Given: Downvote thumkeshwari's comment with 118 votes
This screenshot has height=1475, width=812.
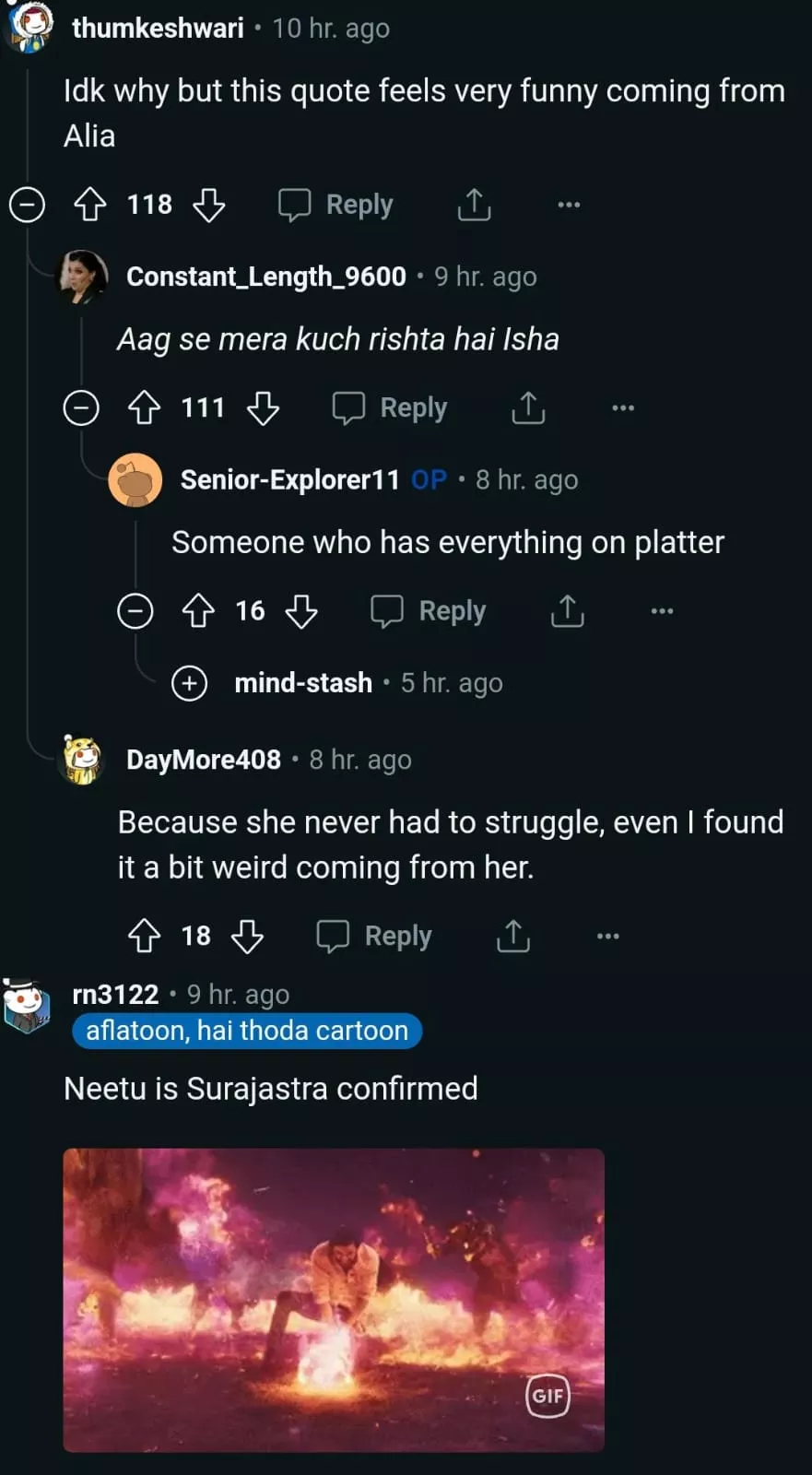Looking at the screenshot, I should [209, 205].
